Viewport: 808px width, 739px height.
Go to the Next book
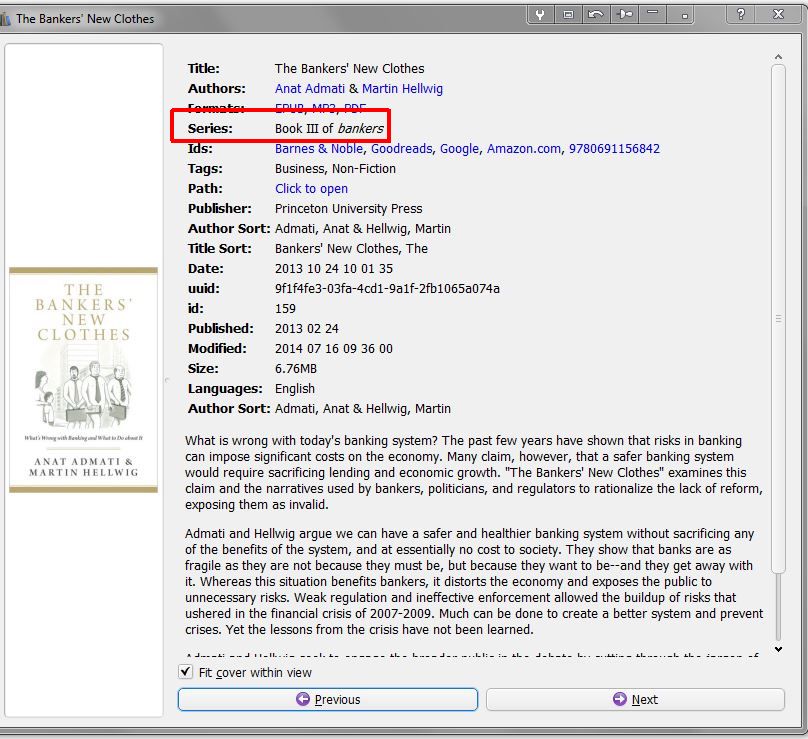pyautogui.click(x=635, y=699)
